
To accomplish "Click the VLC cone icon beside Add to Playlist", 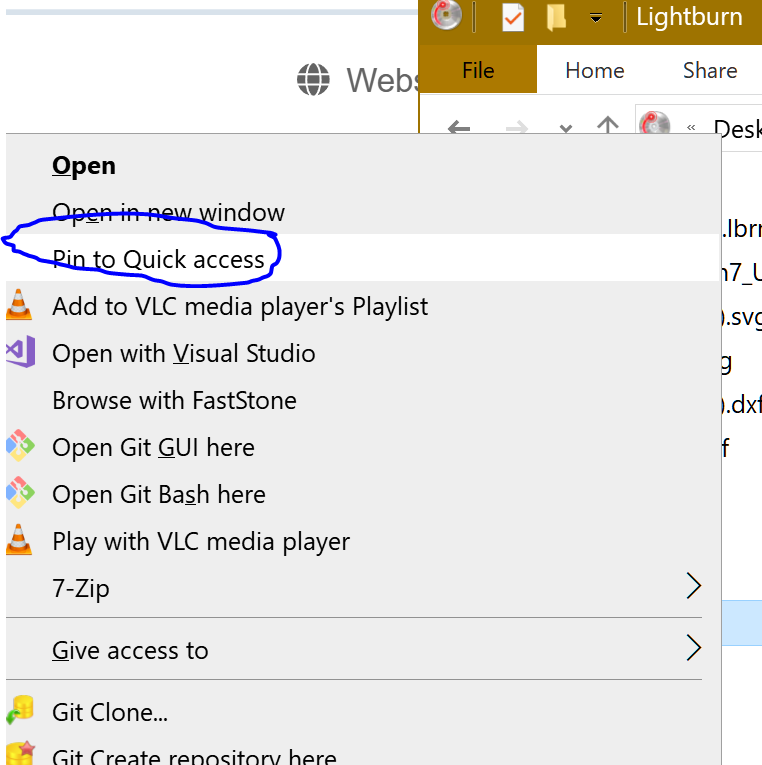I will coord(19,305).
